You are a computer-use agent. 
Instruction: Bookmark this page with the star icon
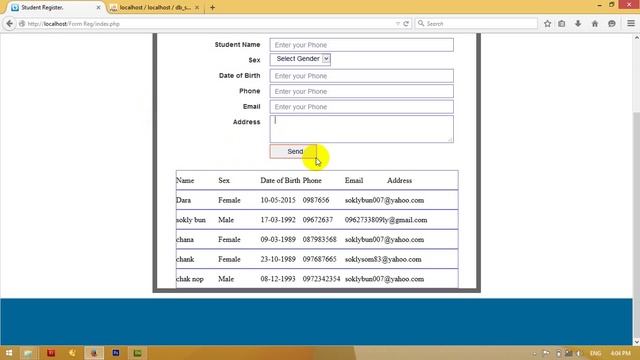547,24
